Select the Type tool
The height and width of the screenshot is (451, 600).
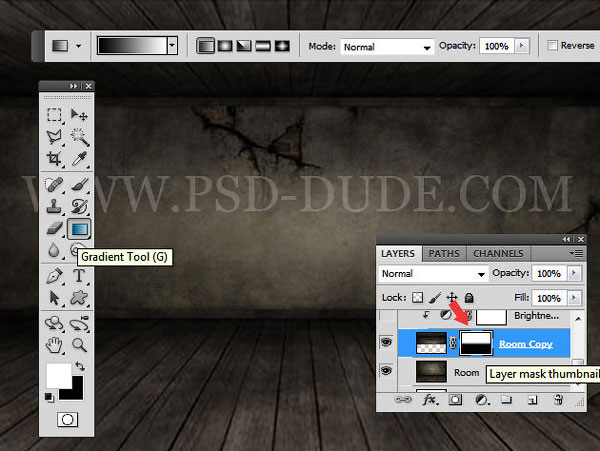pos(79,275)
